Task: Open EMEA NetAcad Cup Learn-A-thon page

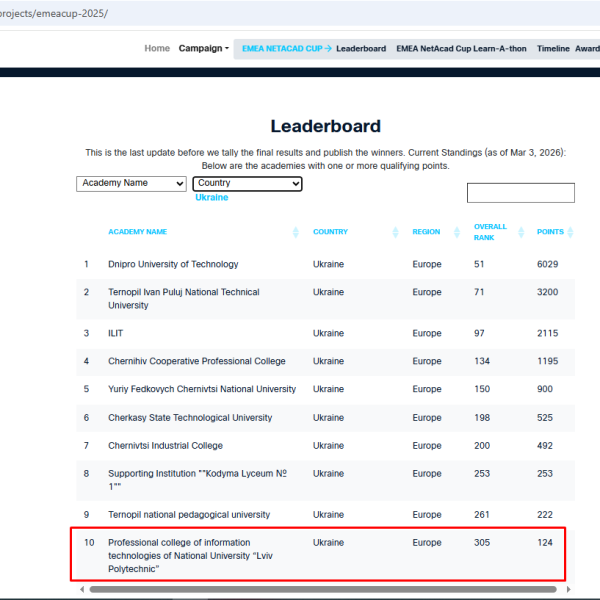Action: click(x=461, y=48)
